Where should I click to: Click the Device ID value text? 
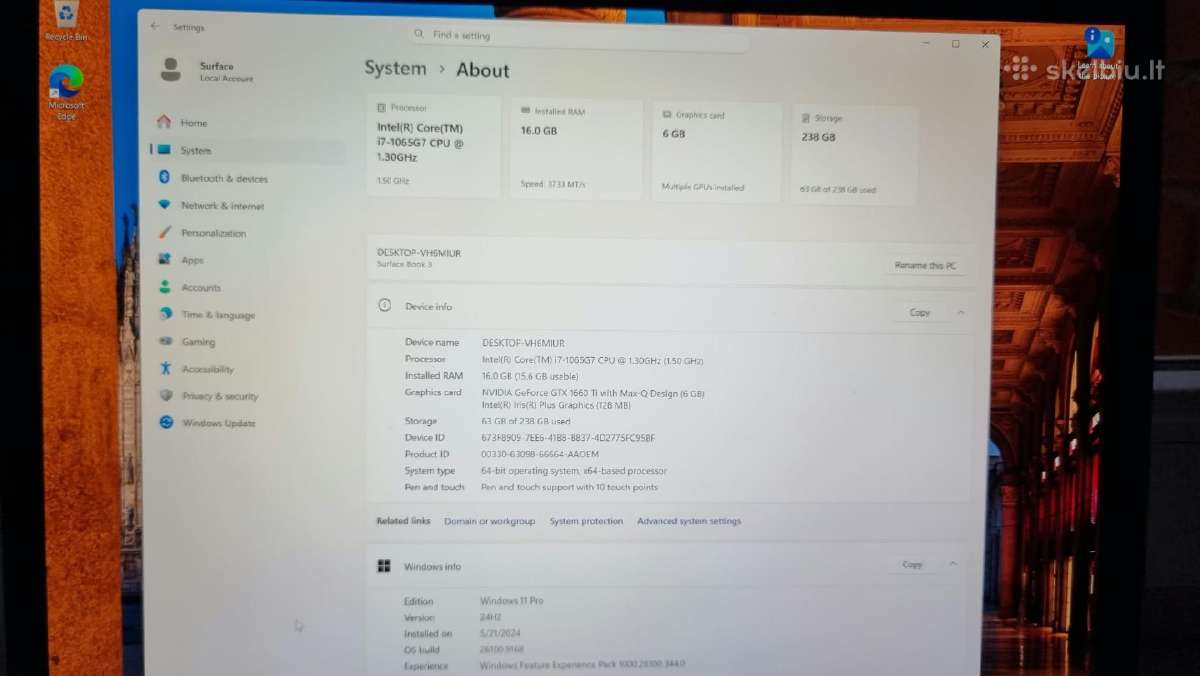[x=568, y=438]
